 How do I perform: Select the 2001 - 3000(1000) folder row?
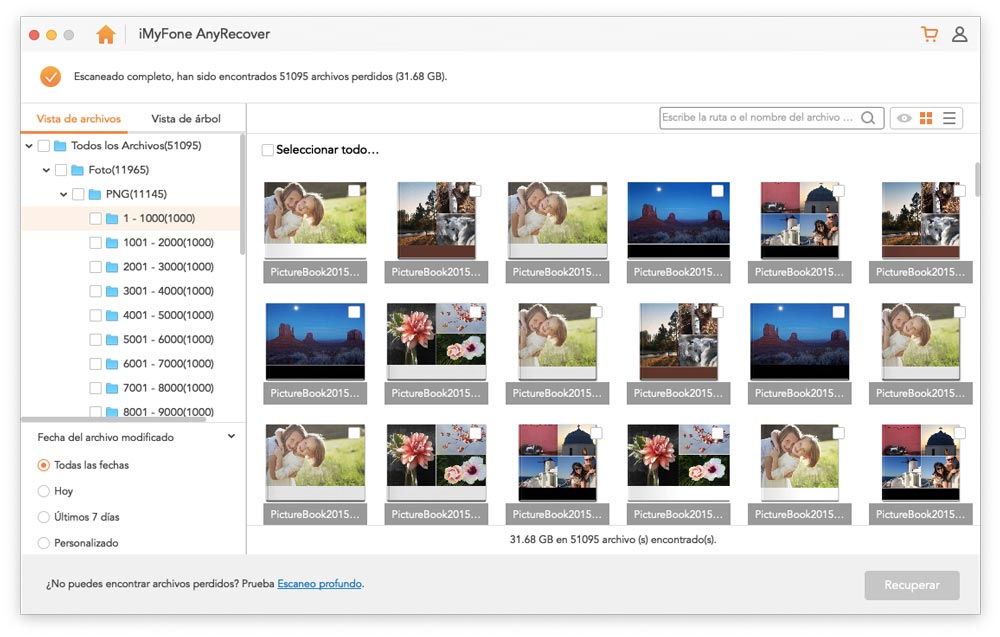pyautogui.click(x=131, y=267)
